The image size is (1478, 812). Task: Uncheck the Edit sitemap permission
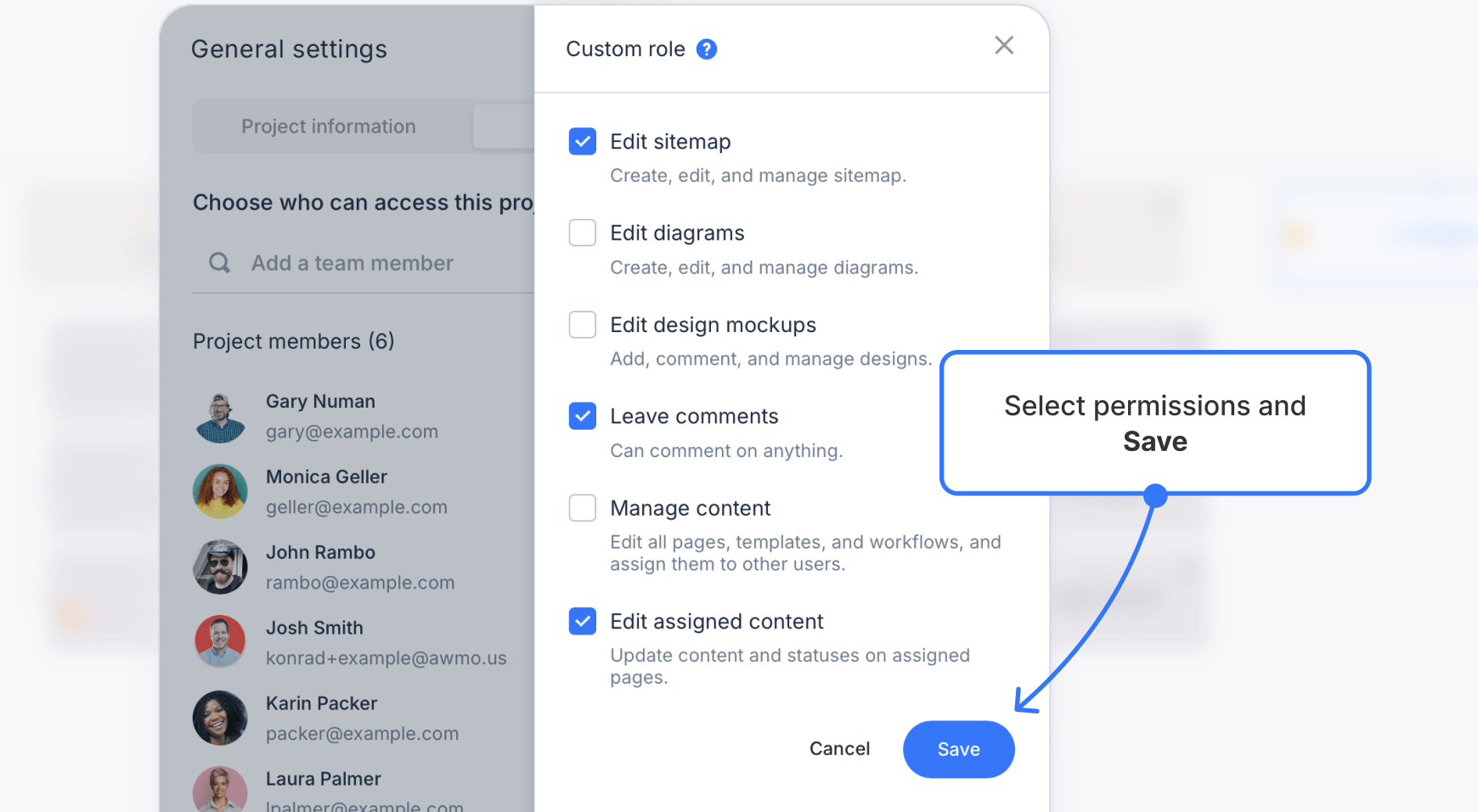tap(582, 141)
